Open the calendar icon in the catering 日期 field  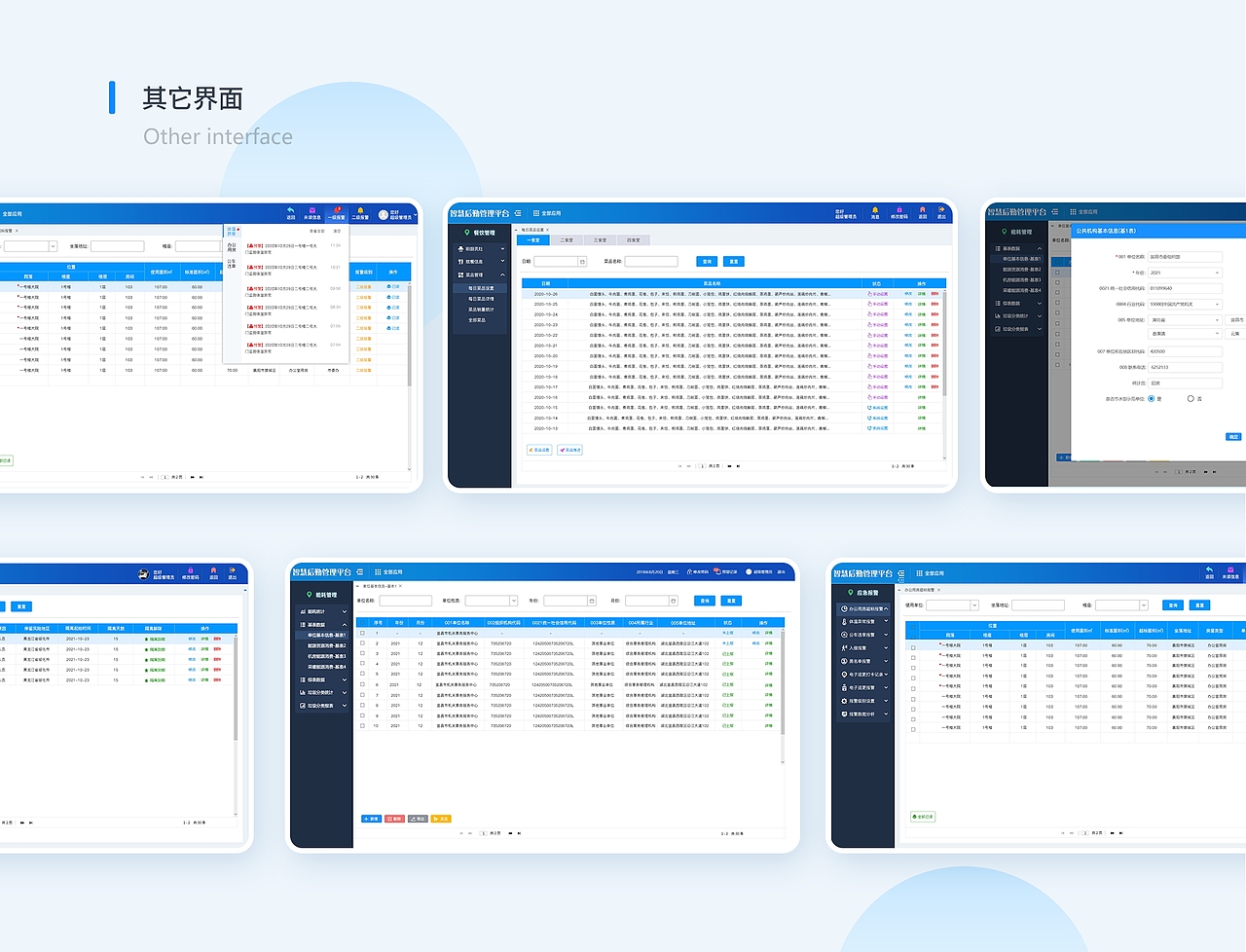(582, 262)
